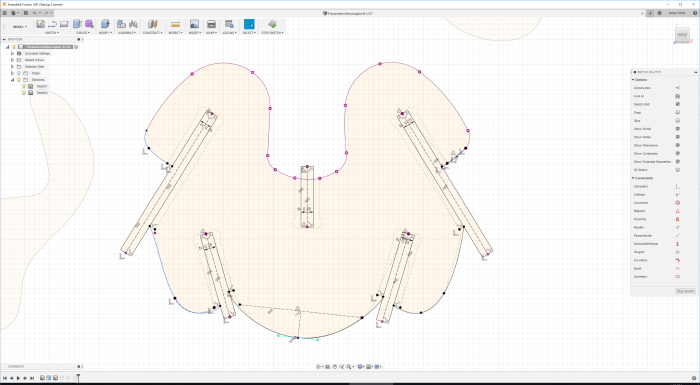Screen dimensions: 700x385
Task: Apply the Midpoint constraint
Action: click(677, 211)
